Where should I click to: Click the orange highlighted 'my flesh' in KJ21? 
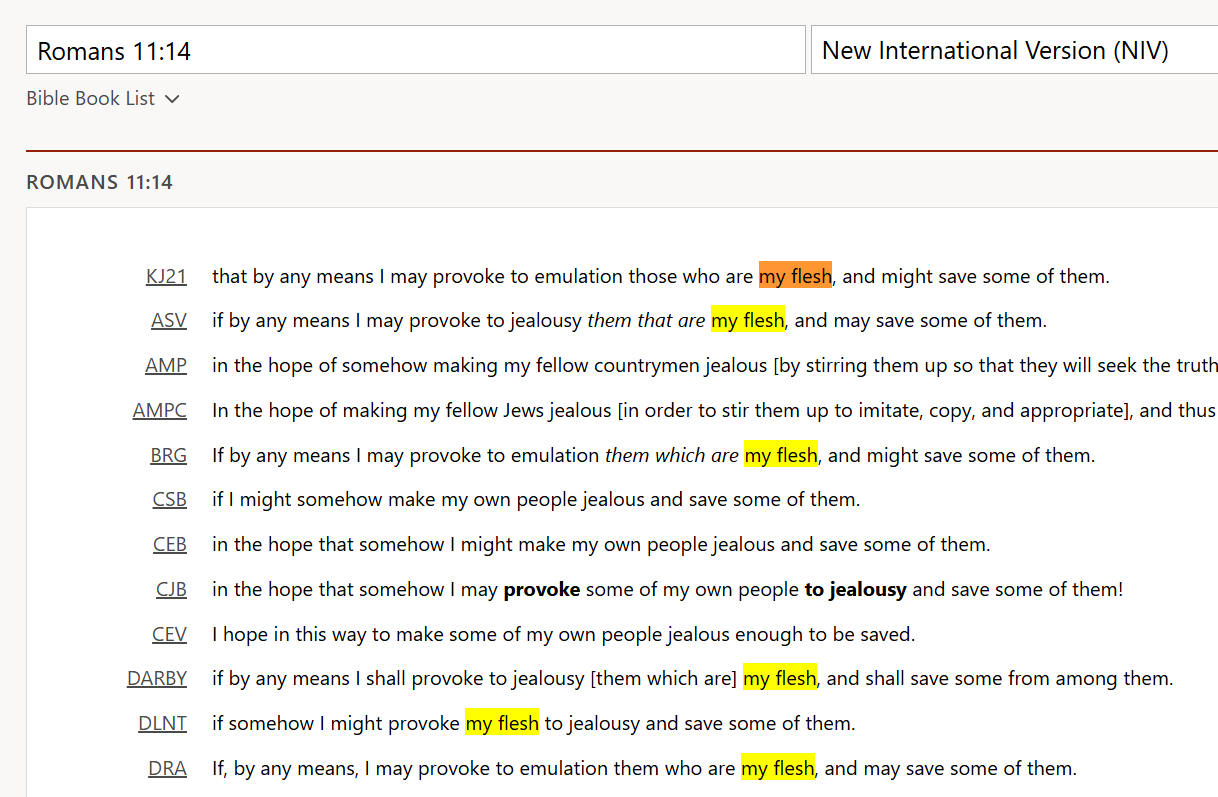point(795,276)
